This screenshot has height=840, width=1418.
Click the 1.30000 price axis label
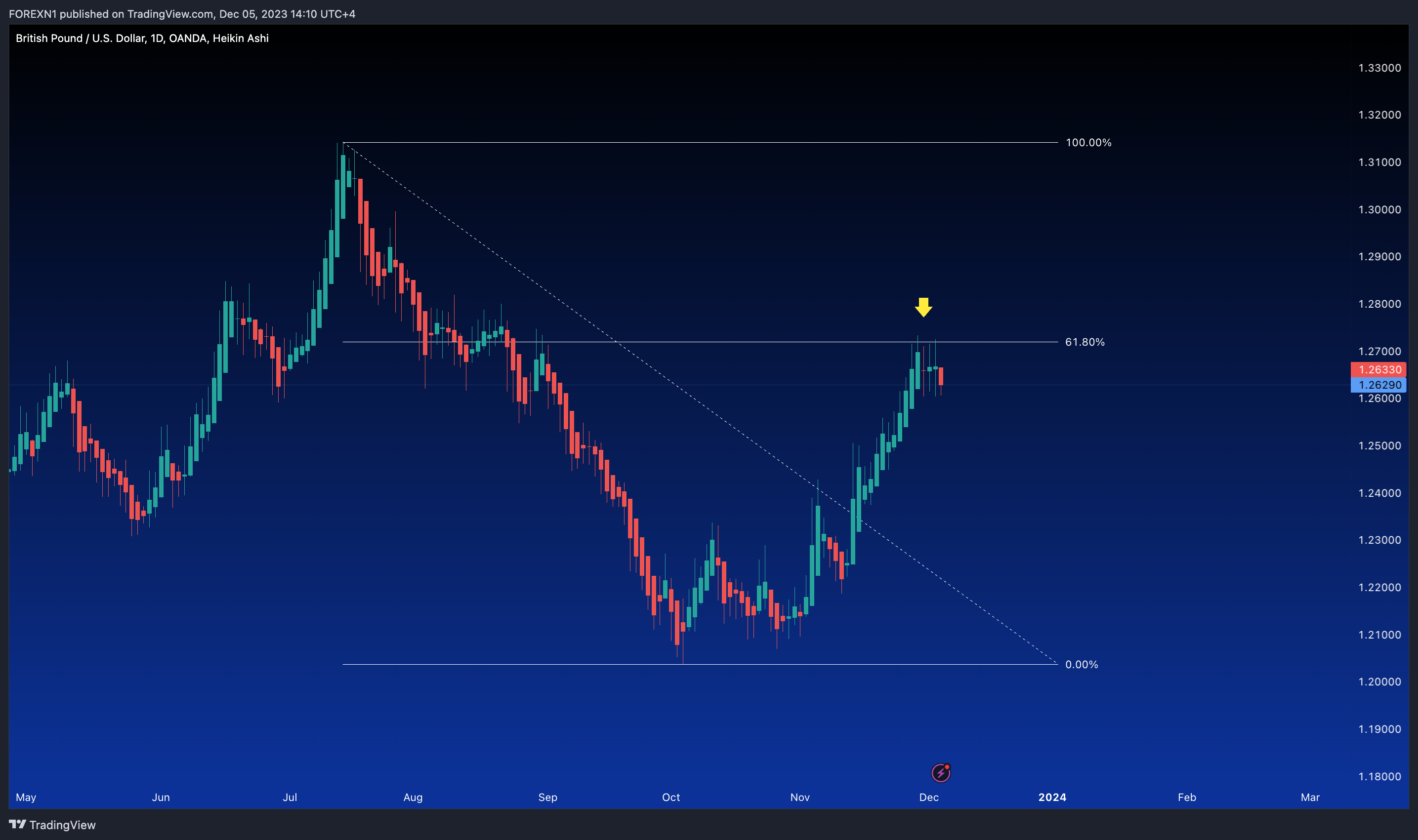tap(1379, 209)
